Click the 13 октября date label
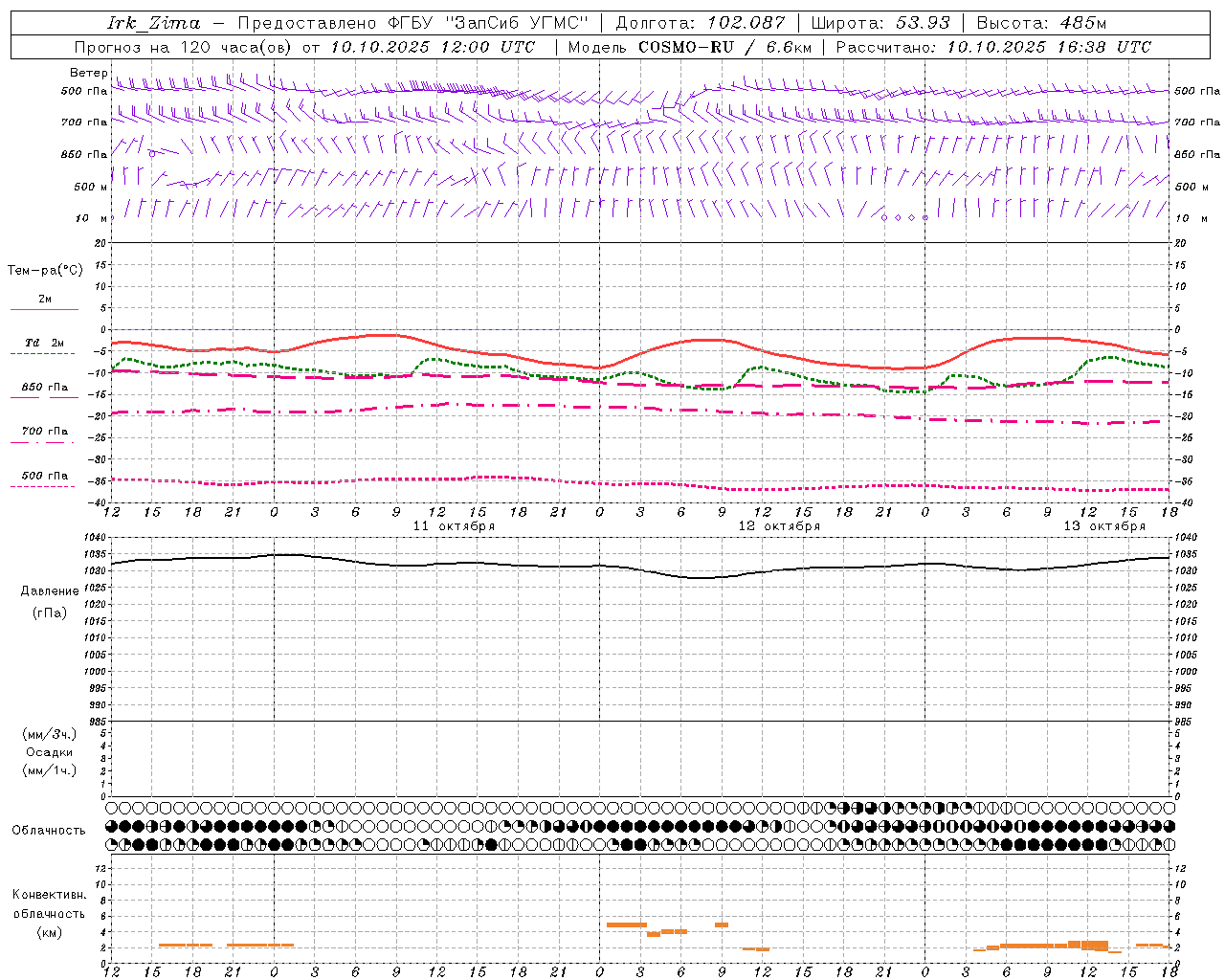The height and width of the screenshot is (980, 1225). click(x=1104, y=526)
